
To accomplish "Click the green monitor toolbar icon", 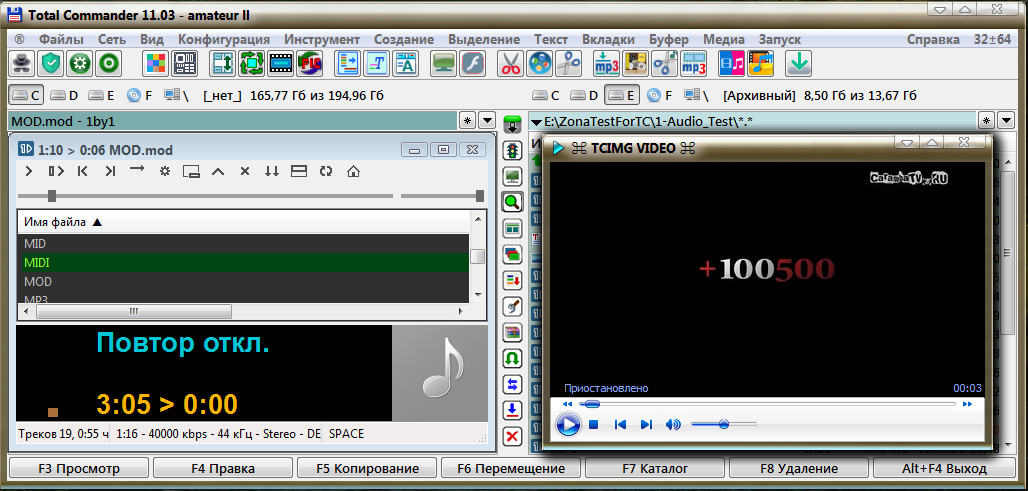I will (444, 64).
